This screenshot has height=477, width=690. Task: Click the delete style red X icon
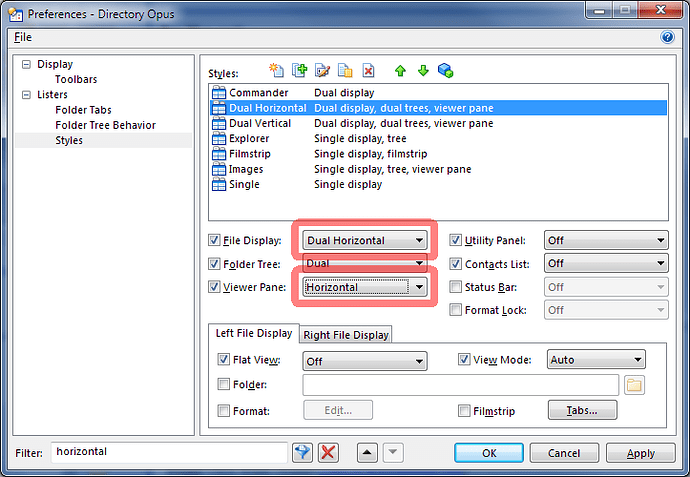tap(369, 70)
